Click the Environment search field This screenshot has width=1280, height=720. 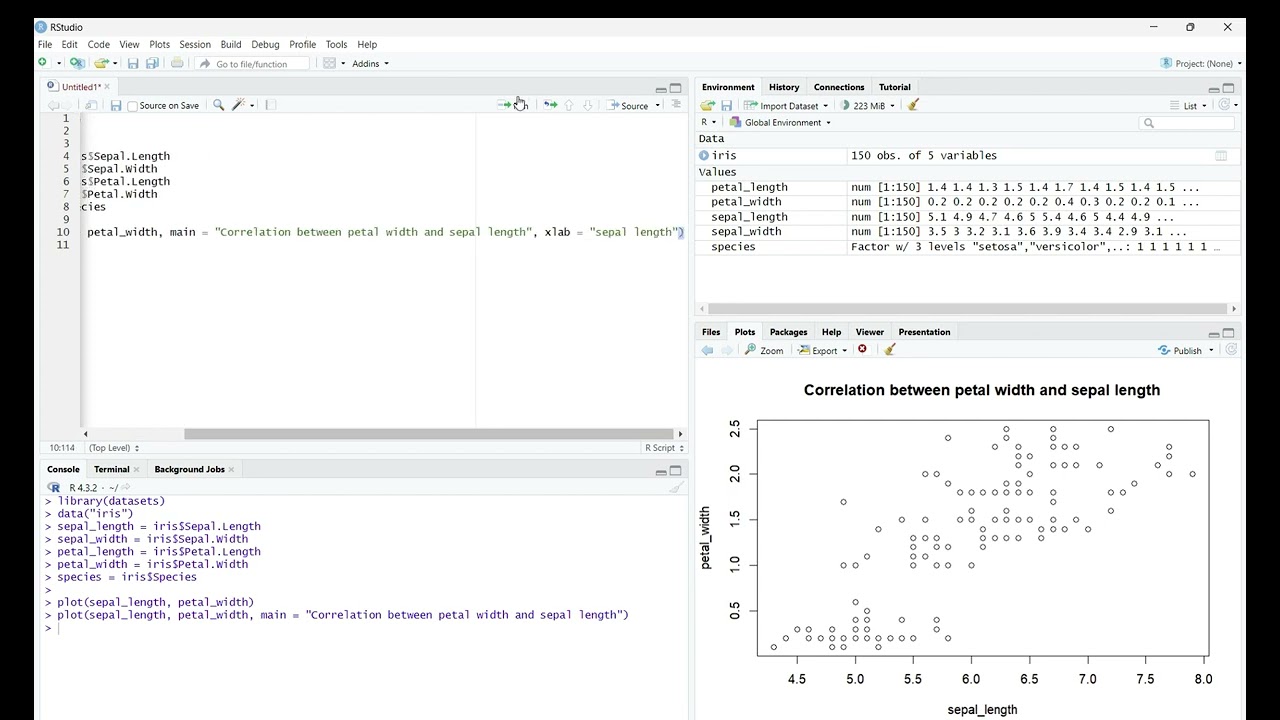point(1188,123)
